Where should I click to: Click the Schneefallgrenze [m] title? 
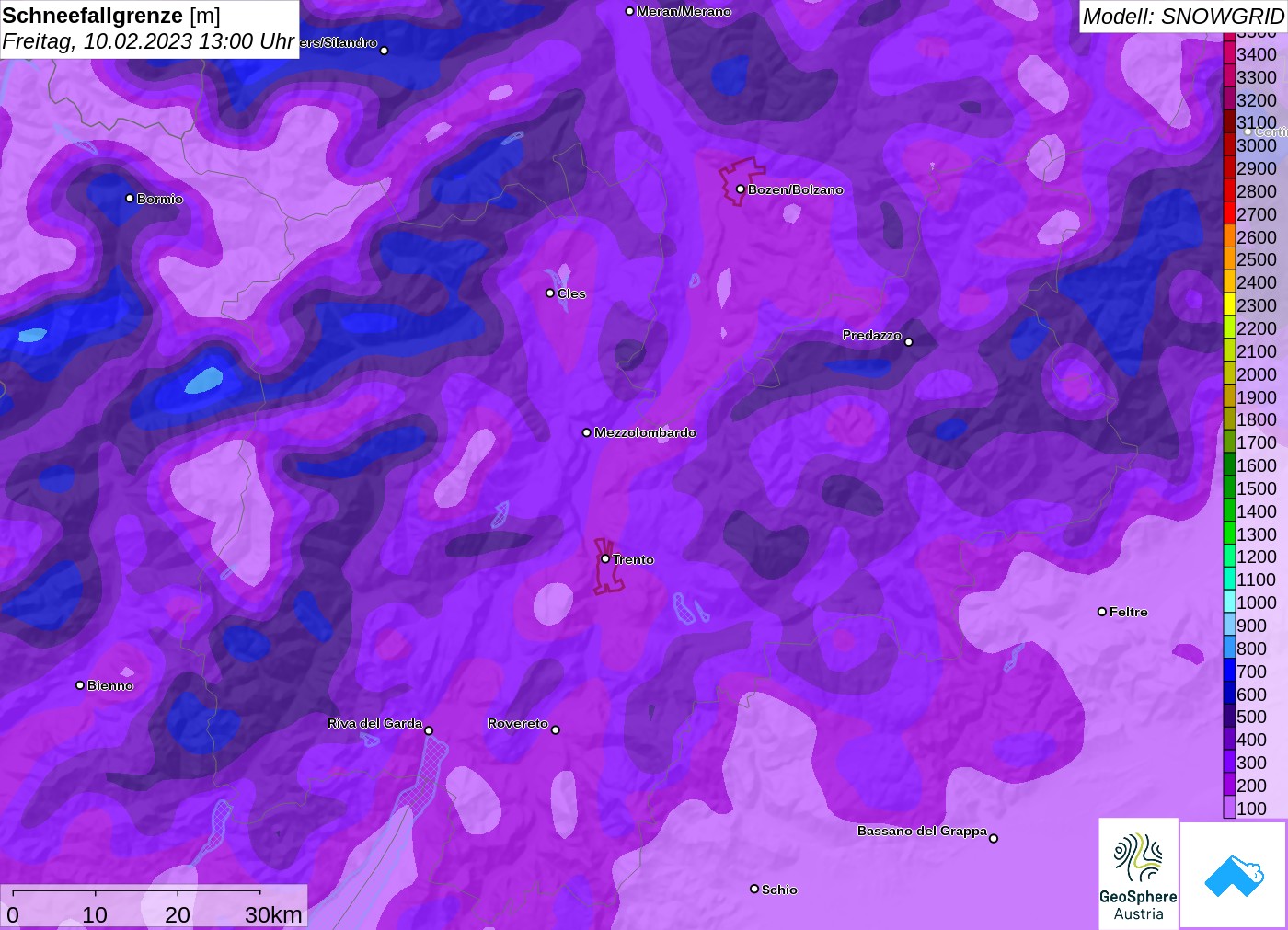[111, 16]
